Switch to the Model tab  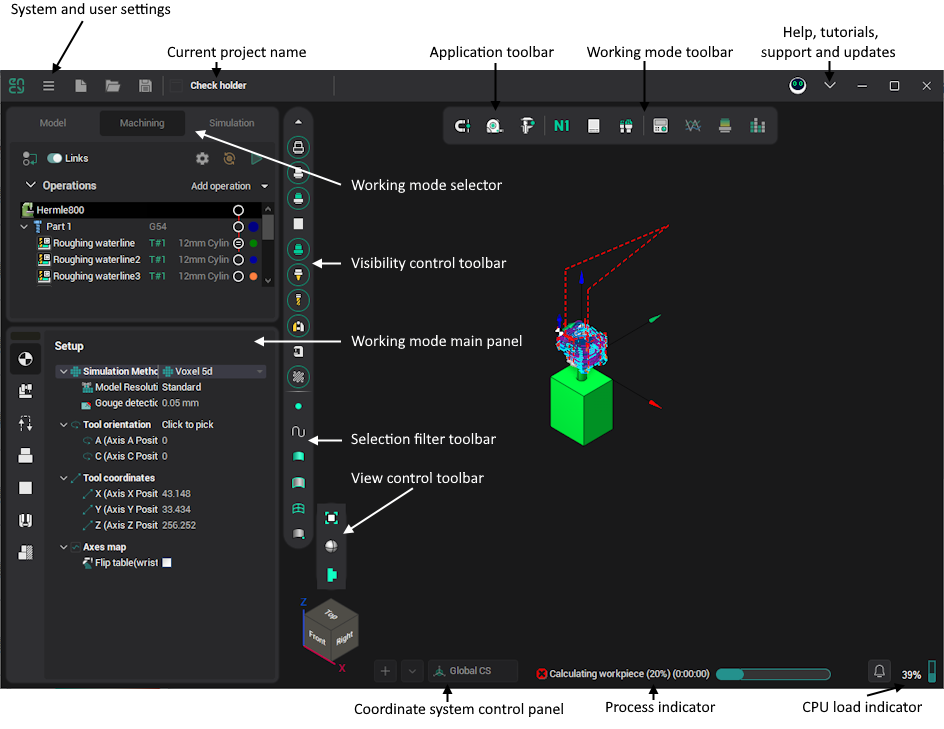coord(53,123)
